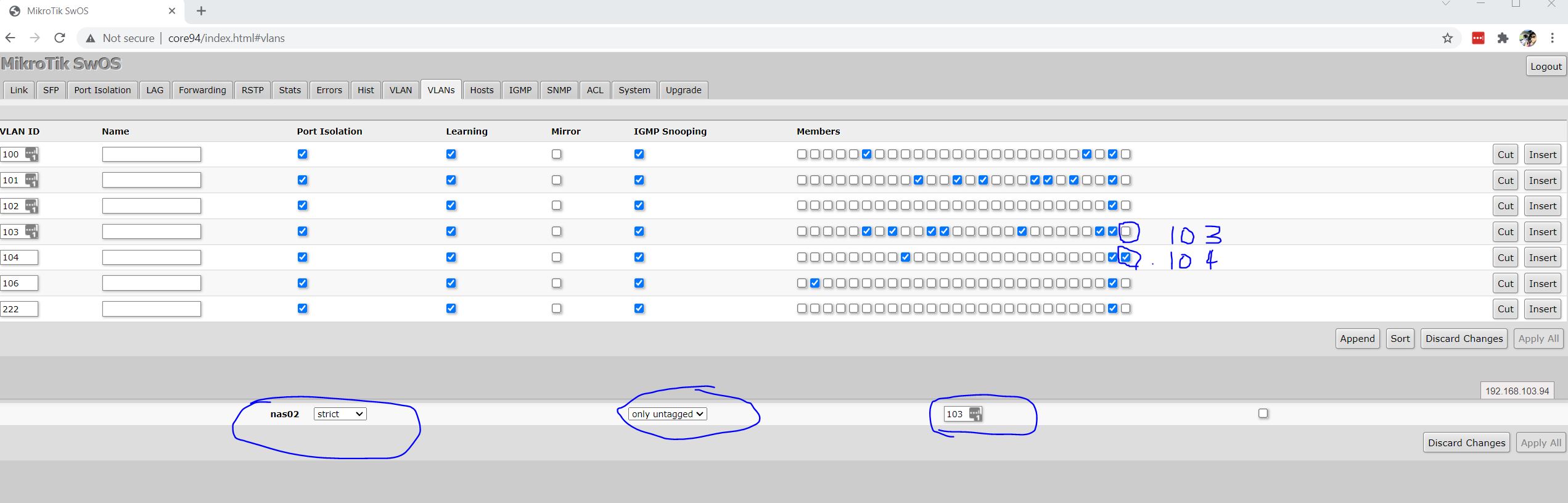Tick the checkbox in the nas02 row
This screenshot has height=503, width=1568.
coord(1263,414)
